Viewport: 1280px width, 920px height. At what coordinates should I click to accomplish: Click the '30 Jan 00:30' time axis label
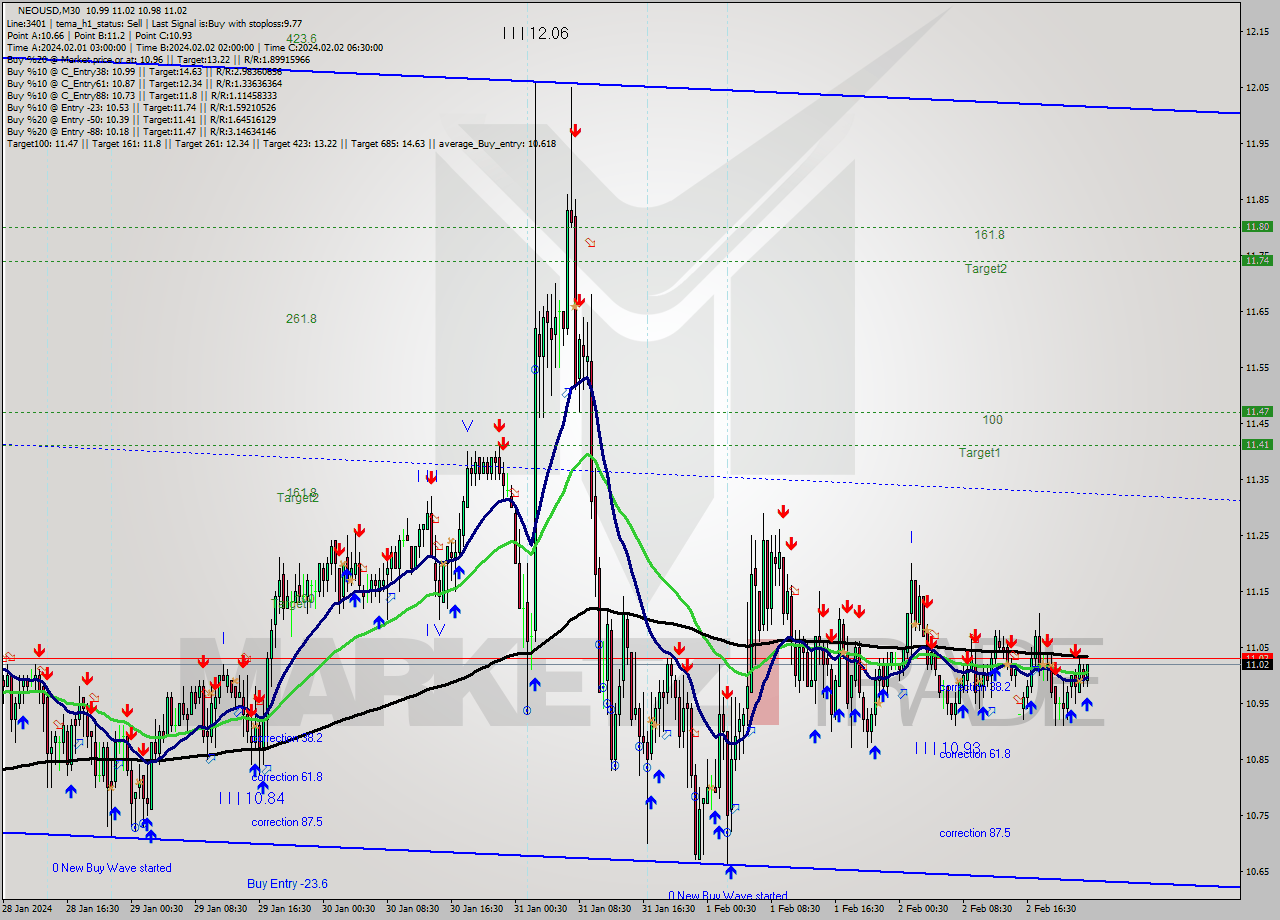(347, 909)
